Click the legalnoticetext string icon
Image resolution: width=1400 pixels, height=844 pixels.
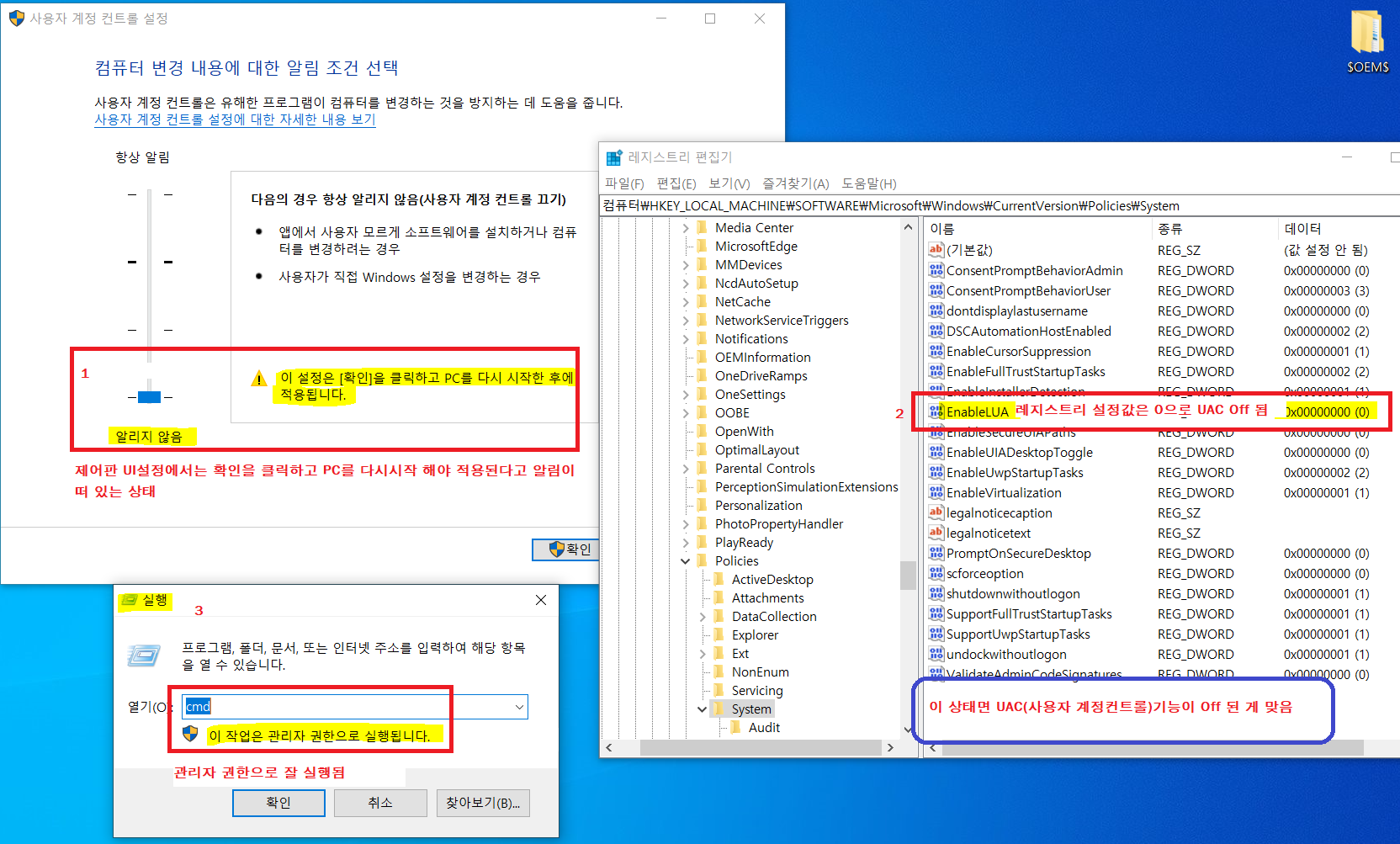pos(936,533)
